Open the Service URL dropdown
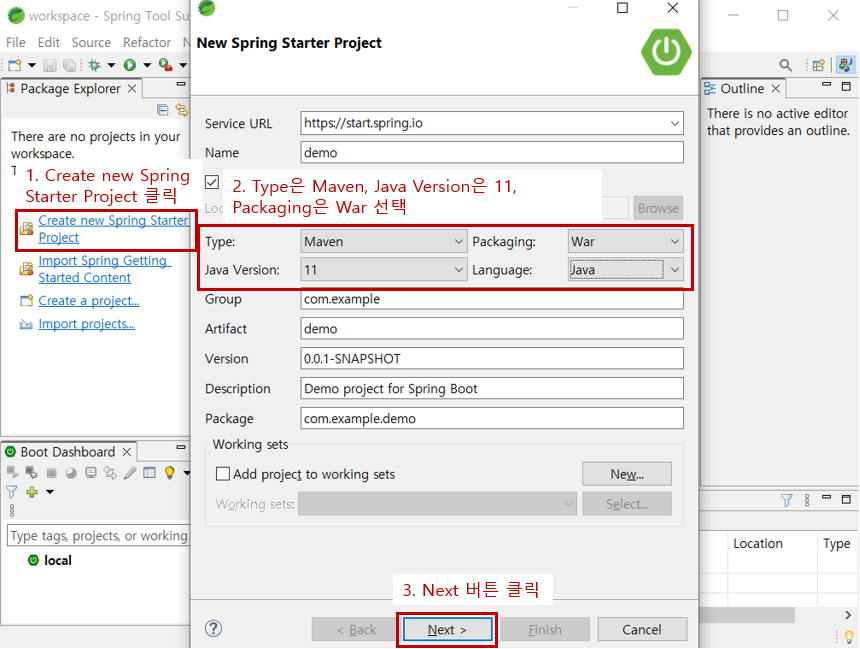The height and width of the screenshot is (649, 860). [675, 123]
